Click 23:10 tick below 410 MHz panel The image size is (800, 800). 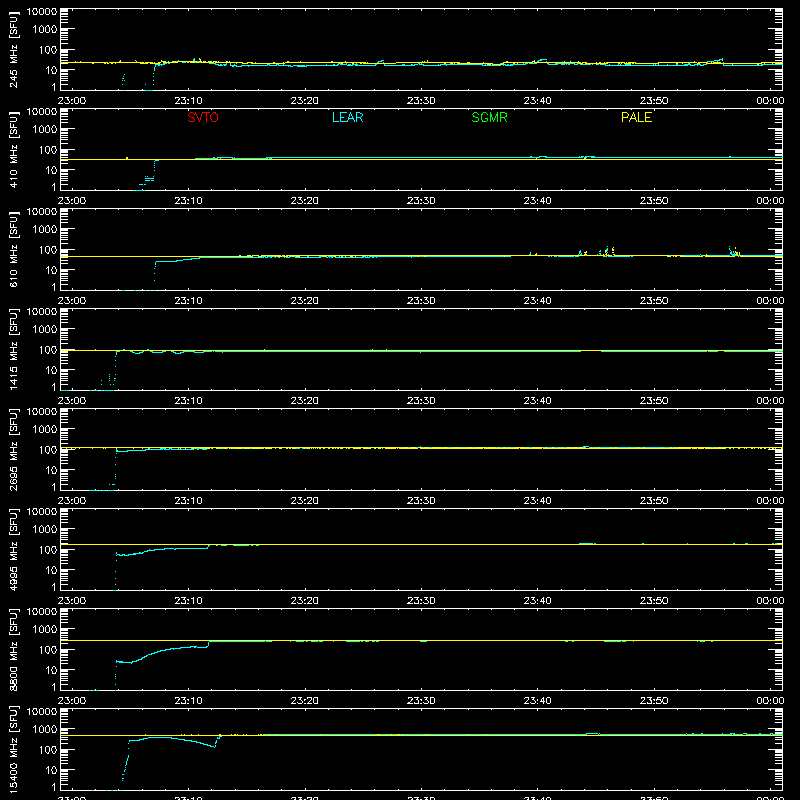pyautogui.click(x=188, y=201)
